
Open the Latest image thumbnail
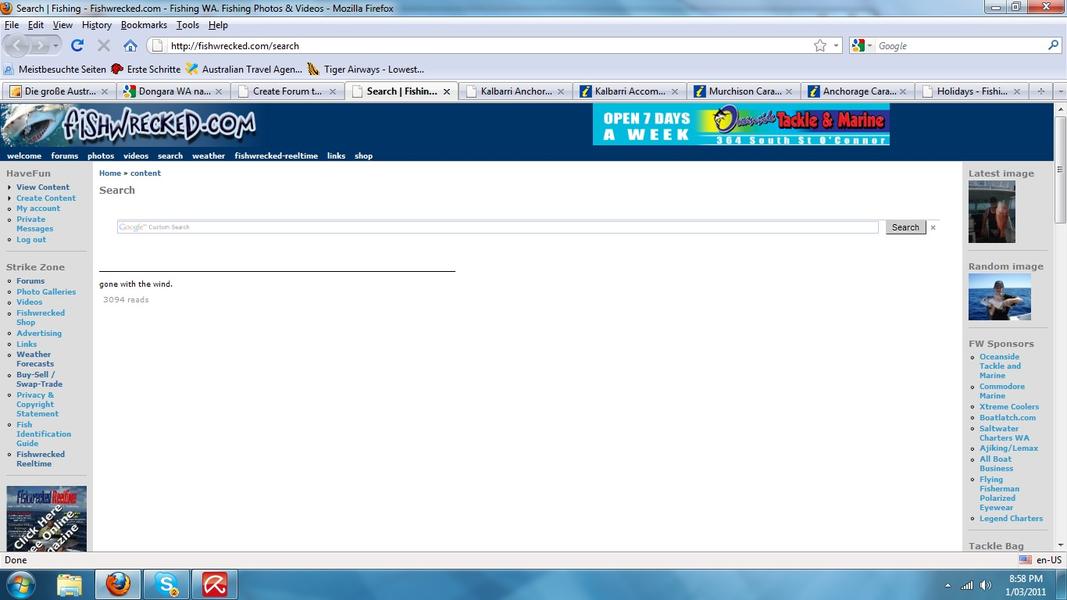[x=991, y=212]
